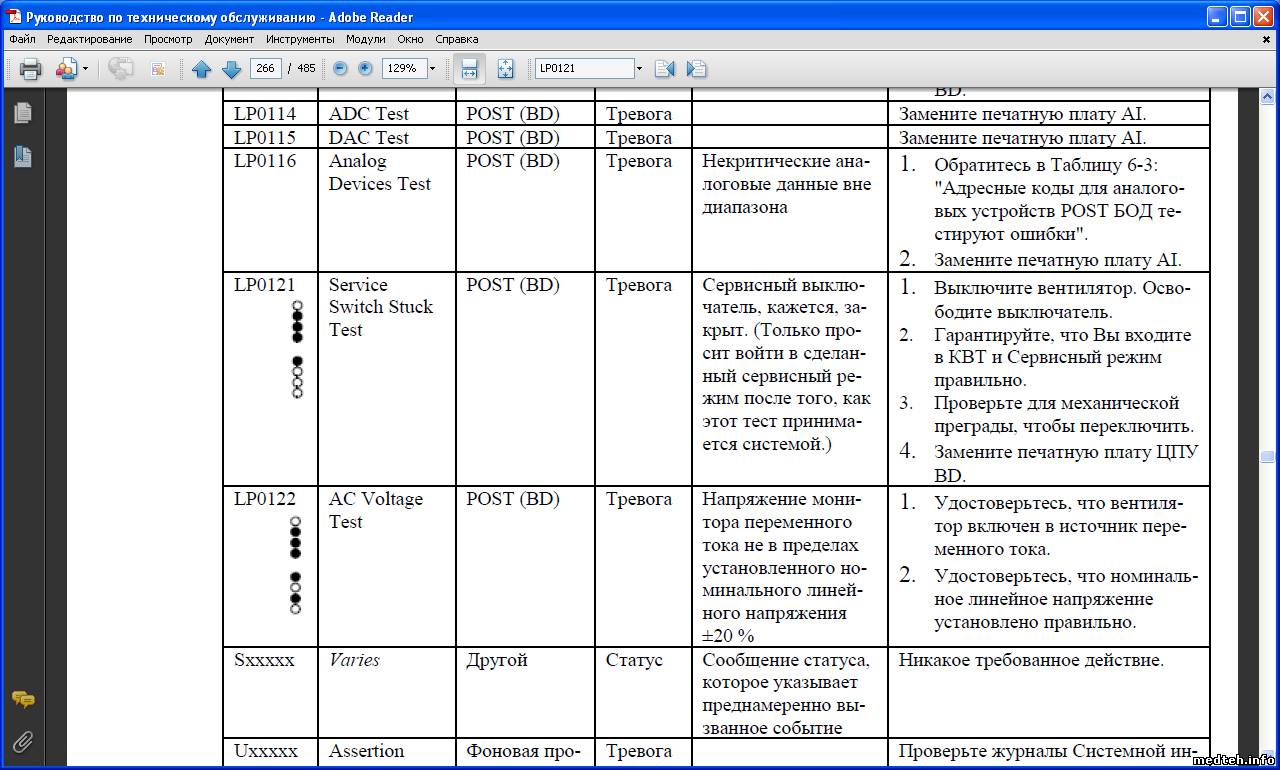Open the Comments panel icon

pyautogui.click(x=23, y=700)
